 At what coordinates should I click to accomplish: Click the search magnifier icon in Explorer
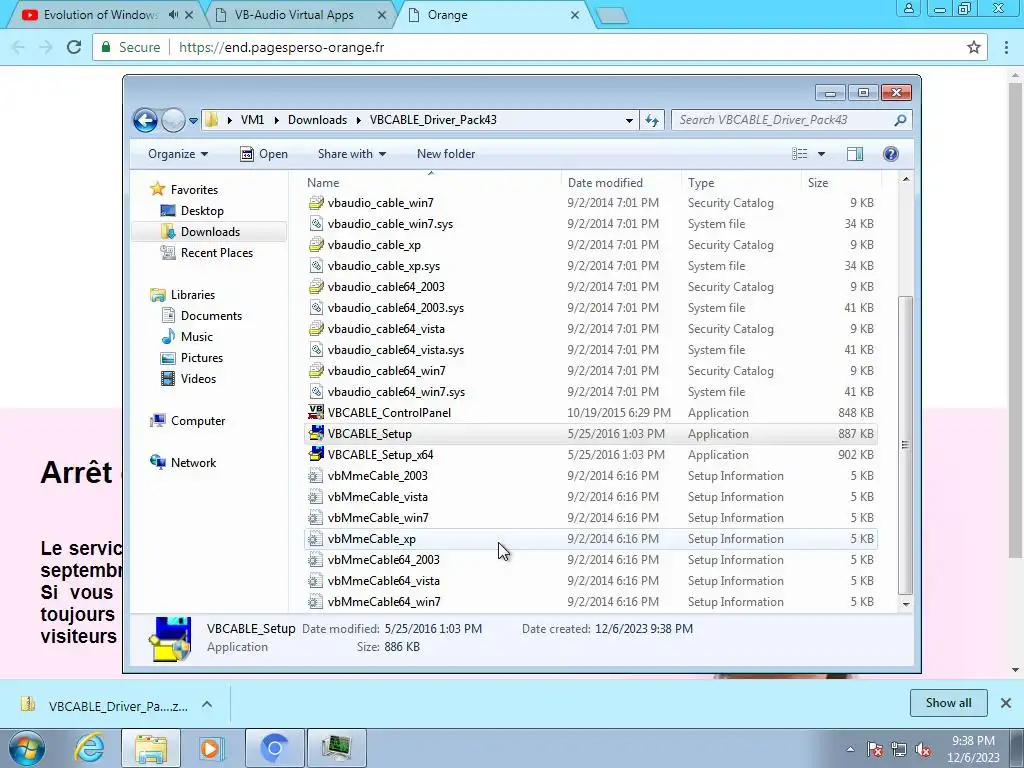[900, 120]
